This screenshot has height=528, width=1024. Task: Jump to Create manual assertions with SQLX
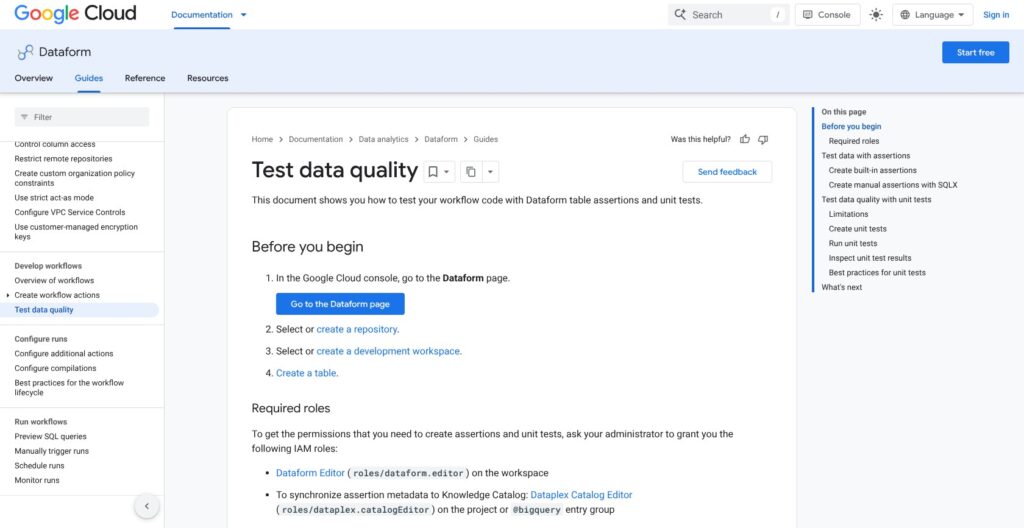[893, 185]
